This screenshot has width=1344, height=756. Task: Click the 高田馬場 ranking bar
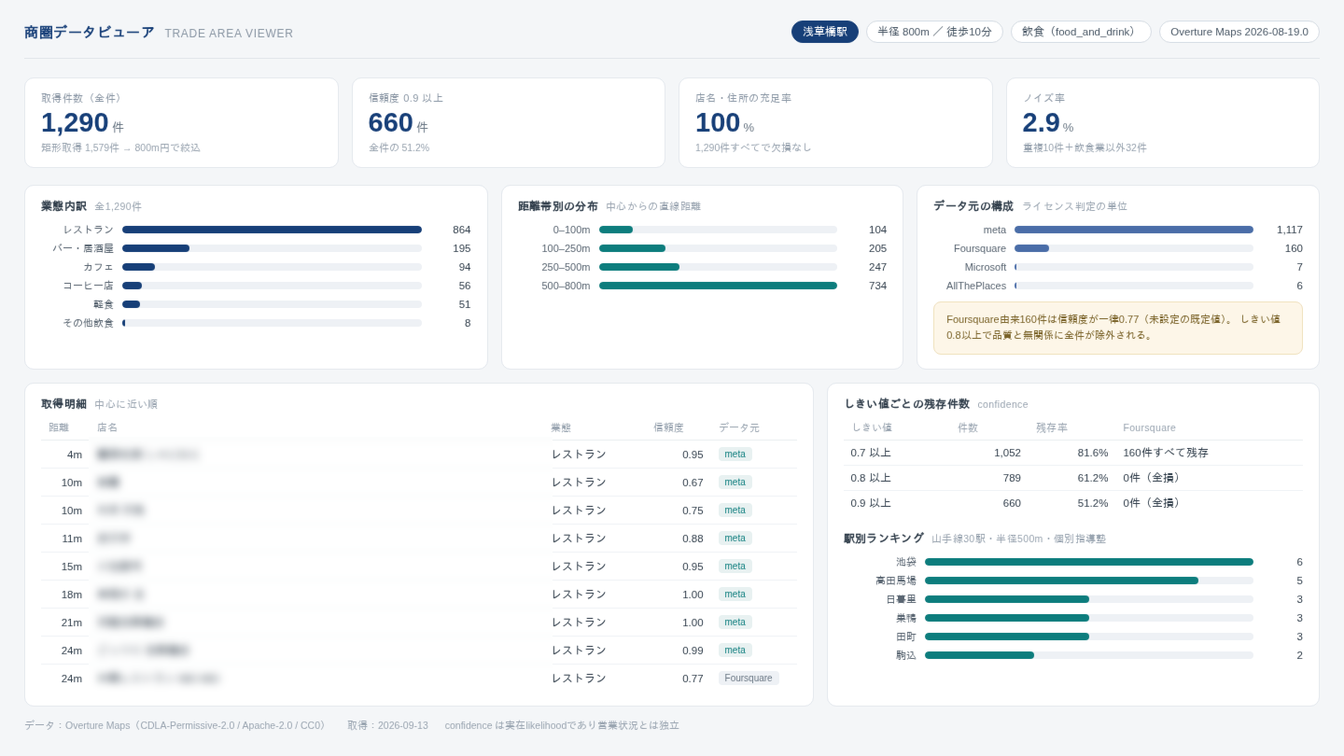(x=1061, y=581)
